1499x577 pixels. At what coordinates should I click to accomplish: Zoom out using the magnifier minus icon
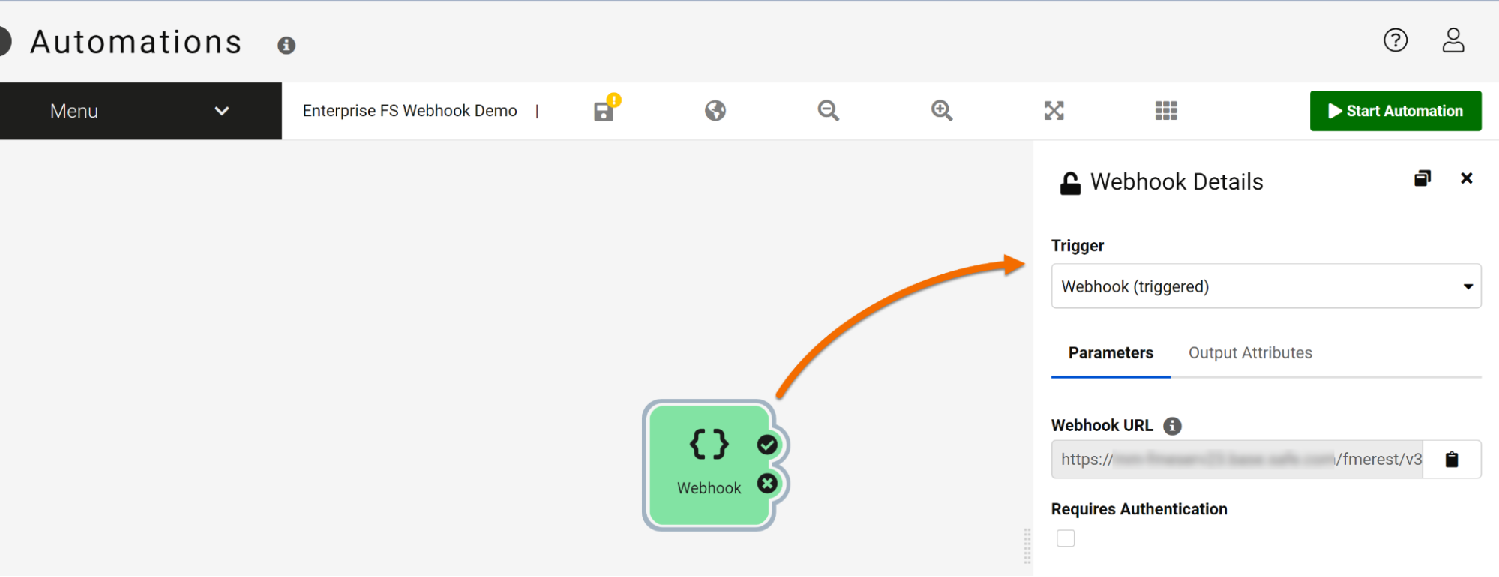point(828,111)
